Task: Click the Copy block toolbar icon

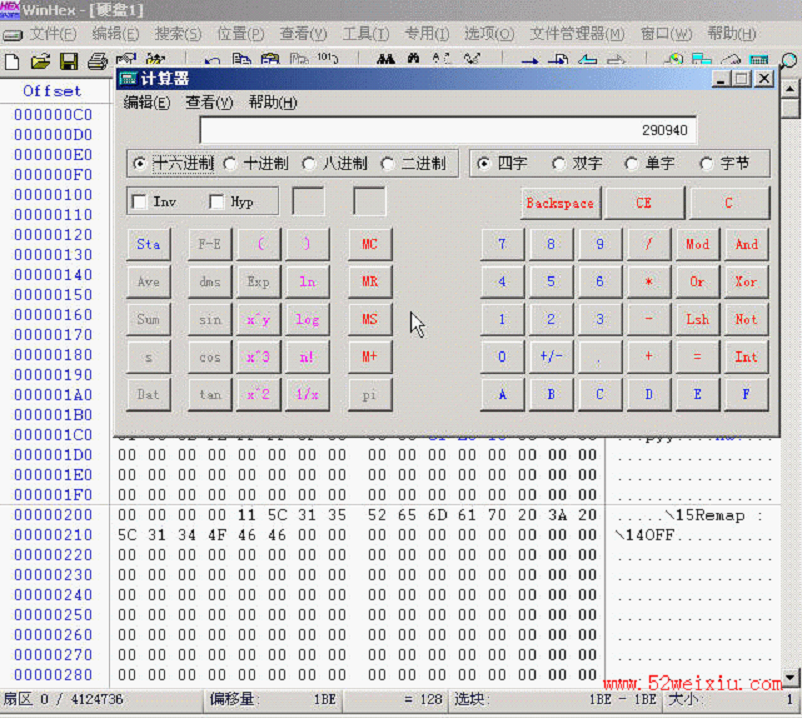Action: pyautogui.click(x=241, y=60)
